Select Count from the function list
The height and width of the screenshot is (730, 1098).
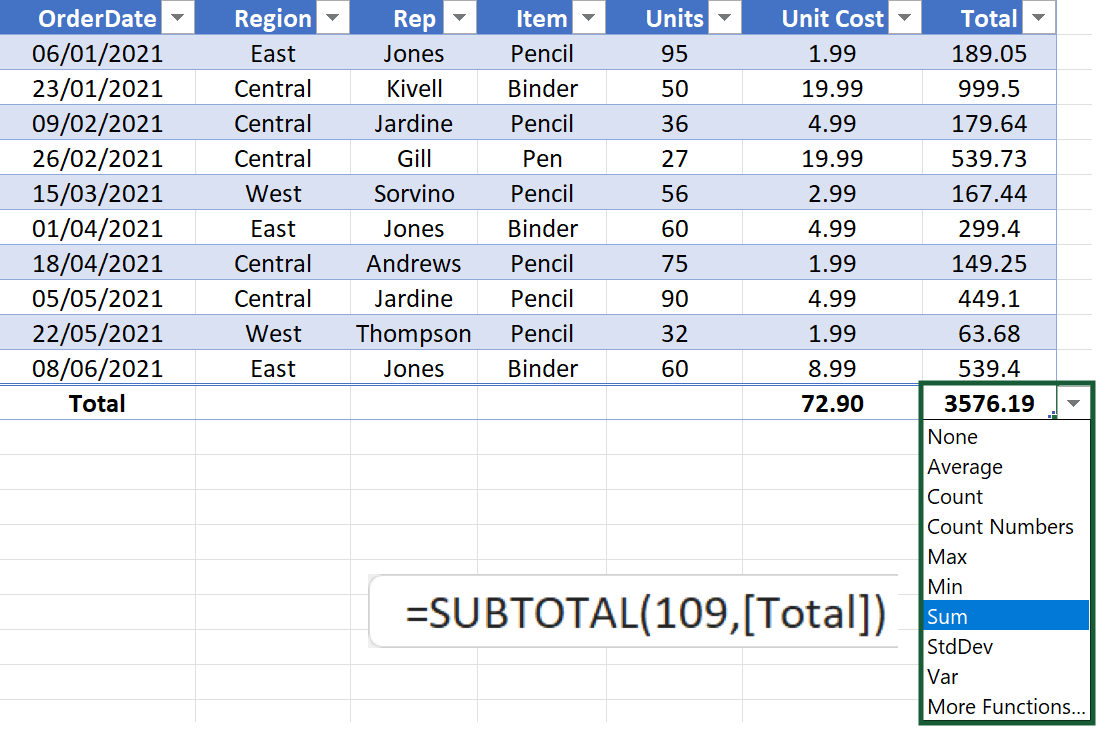point(955,497)
